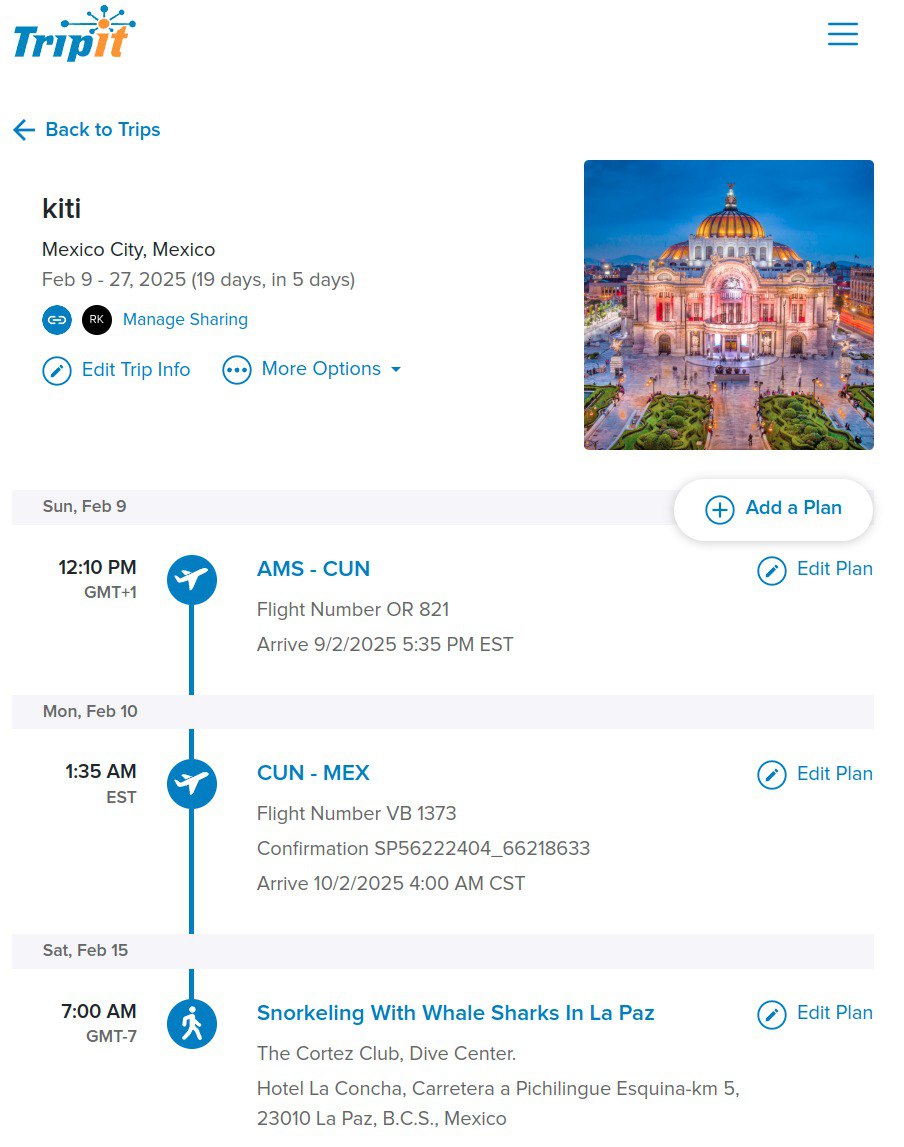The image size is (904, 1147).
Task: Edit Plan for AMS - CUN flight
Action: point(815,570)
